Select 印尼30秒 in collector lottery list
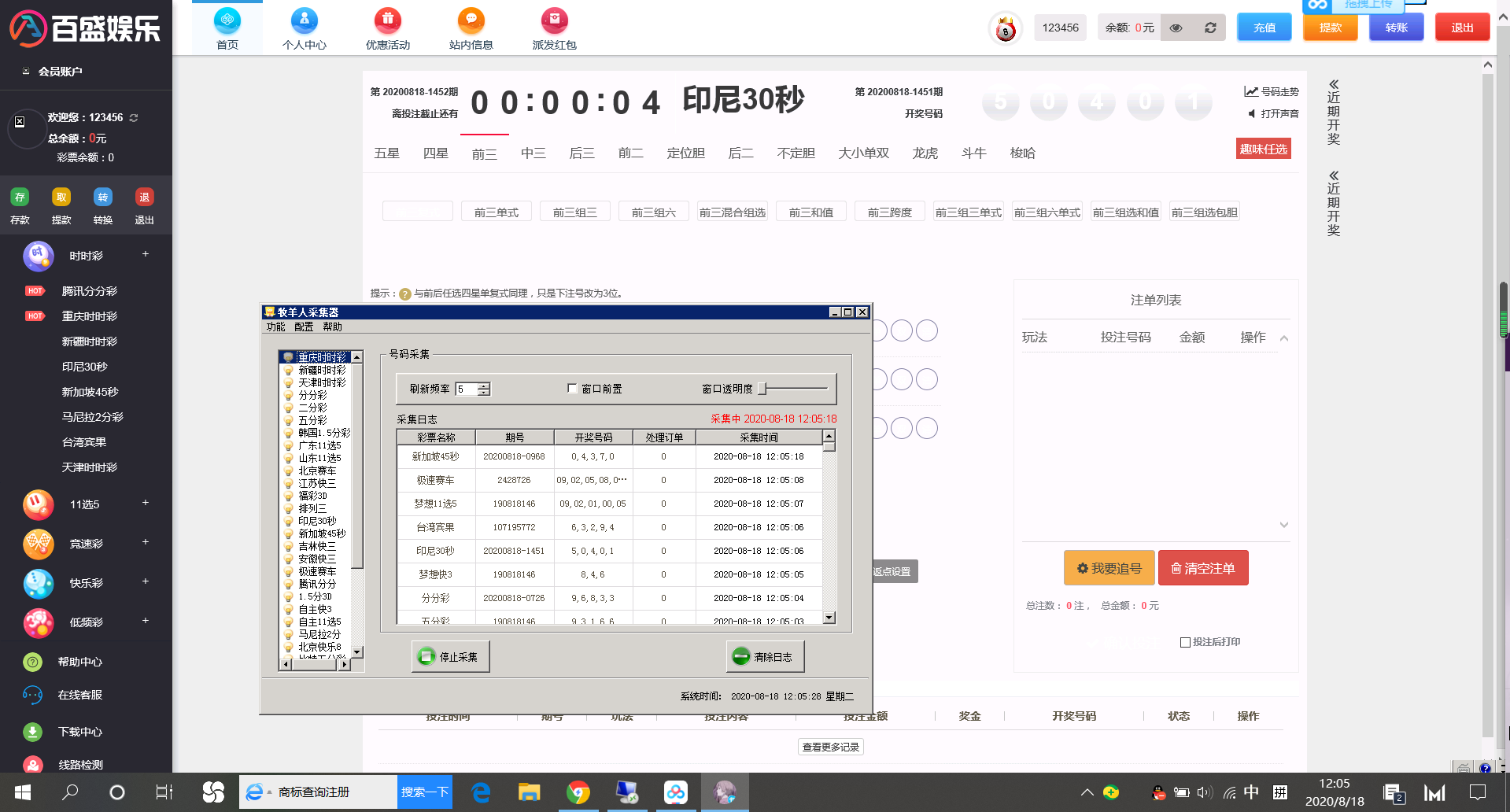Screen dimensions: 1510x812 pos(317,521)
